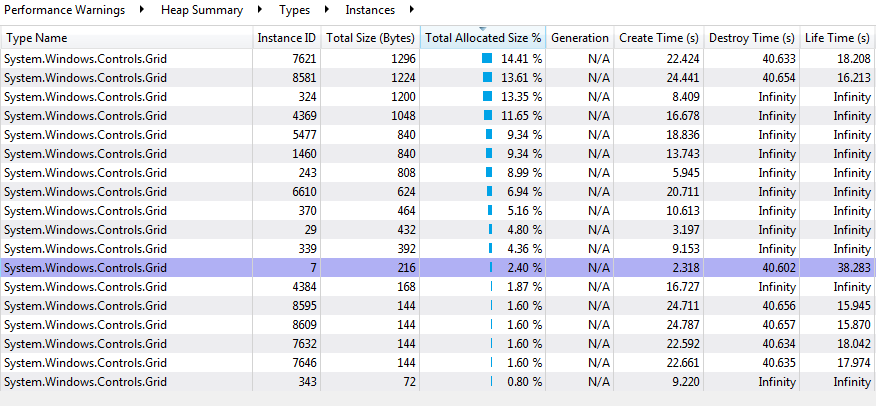
Task: Select the row with Instance ID 7632
Action: (x=438, y=343)
